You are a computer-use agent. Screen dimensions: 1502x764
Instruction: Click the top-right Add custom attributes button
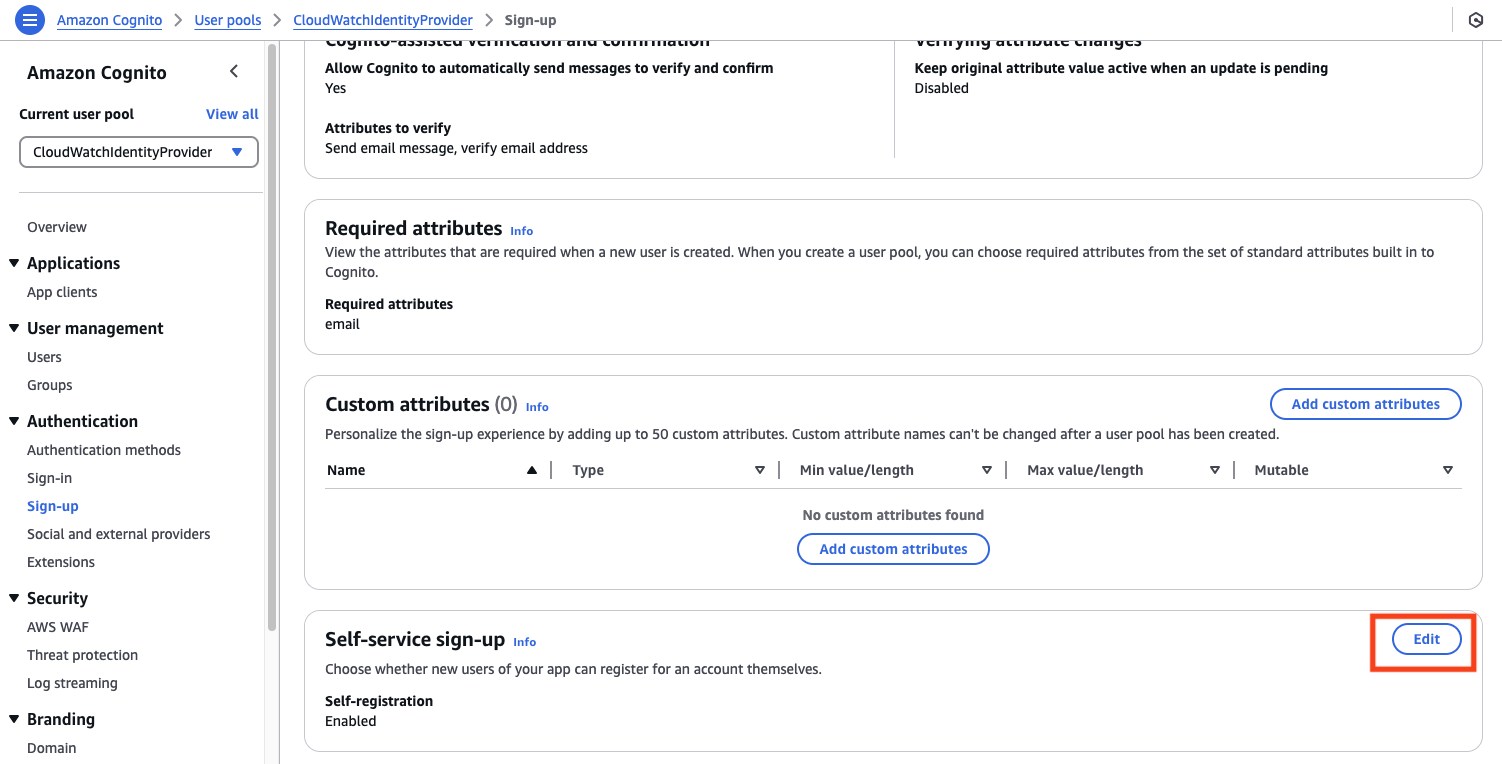pyautogui.click(x=1365, y=404)
